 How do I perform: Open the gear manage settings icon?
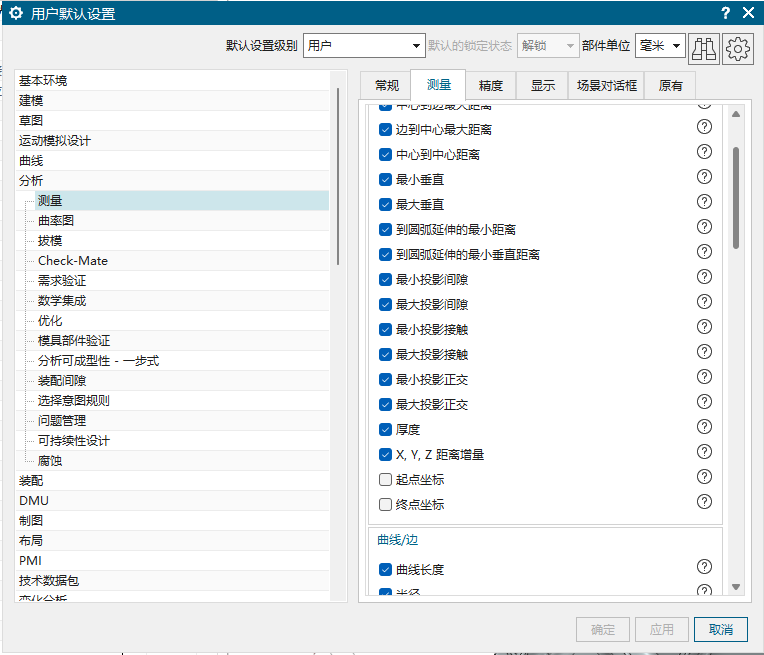click(x=738, y=48)
